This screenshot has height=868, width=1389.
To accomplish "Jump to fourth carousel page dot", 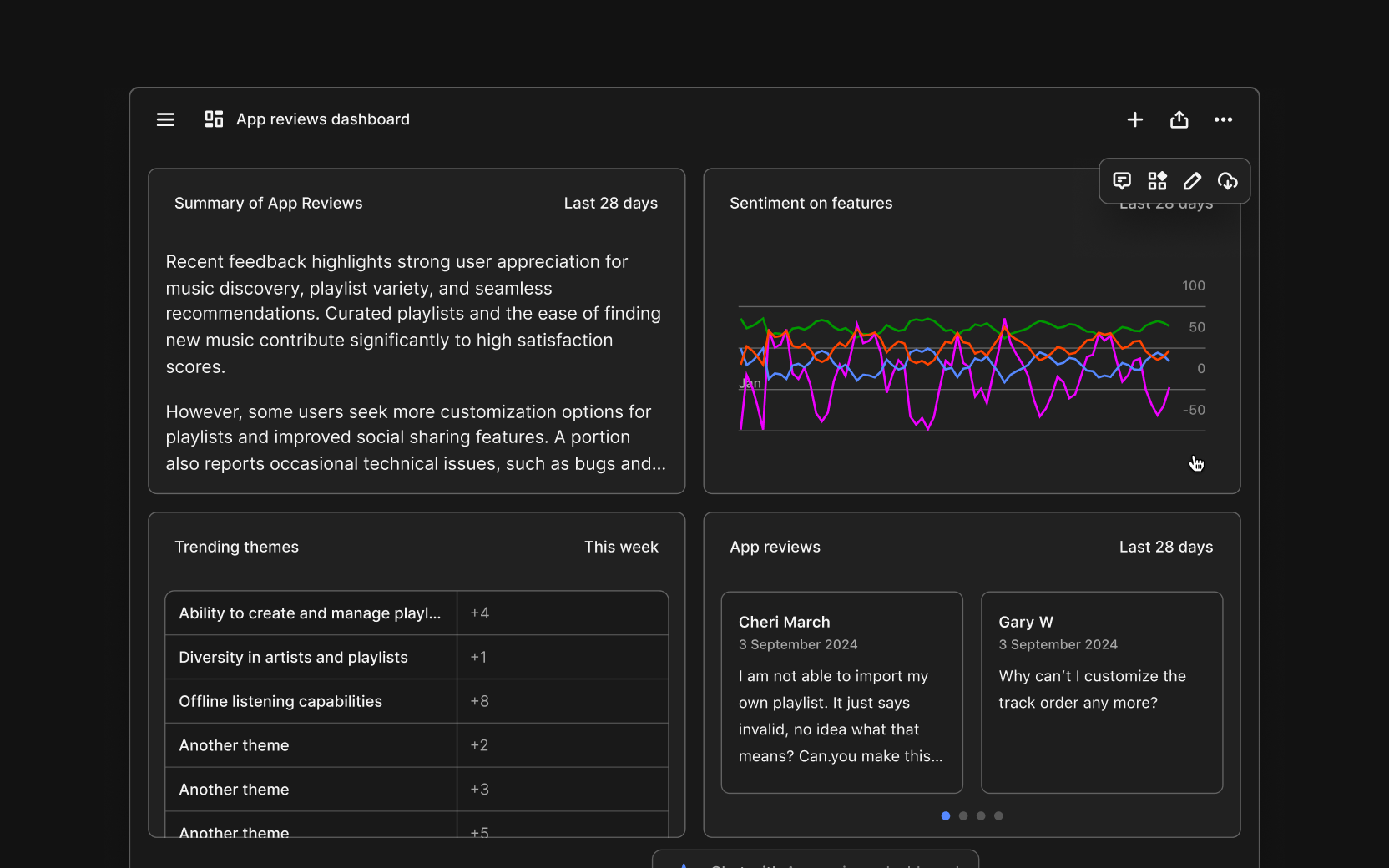I will pos(998,815).
